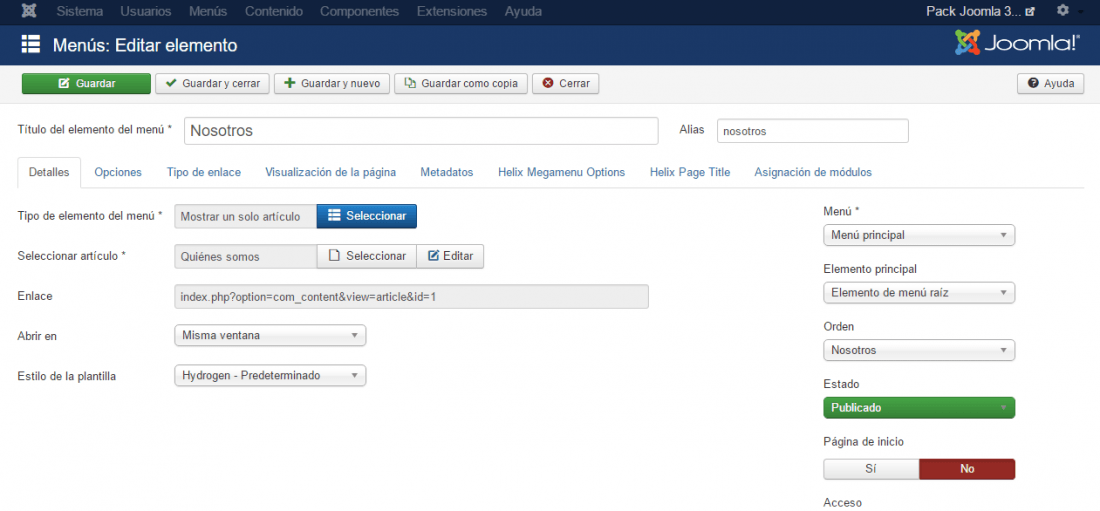The height and width of the screenshot is (511, 1100).
Task: Open Elemento principal dropdown
Action: 919,293
